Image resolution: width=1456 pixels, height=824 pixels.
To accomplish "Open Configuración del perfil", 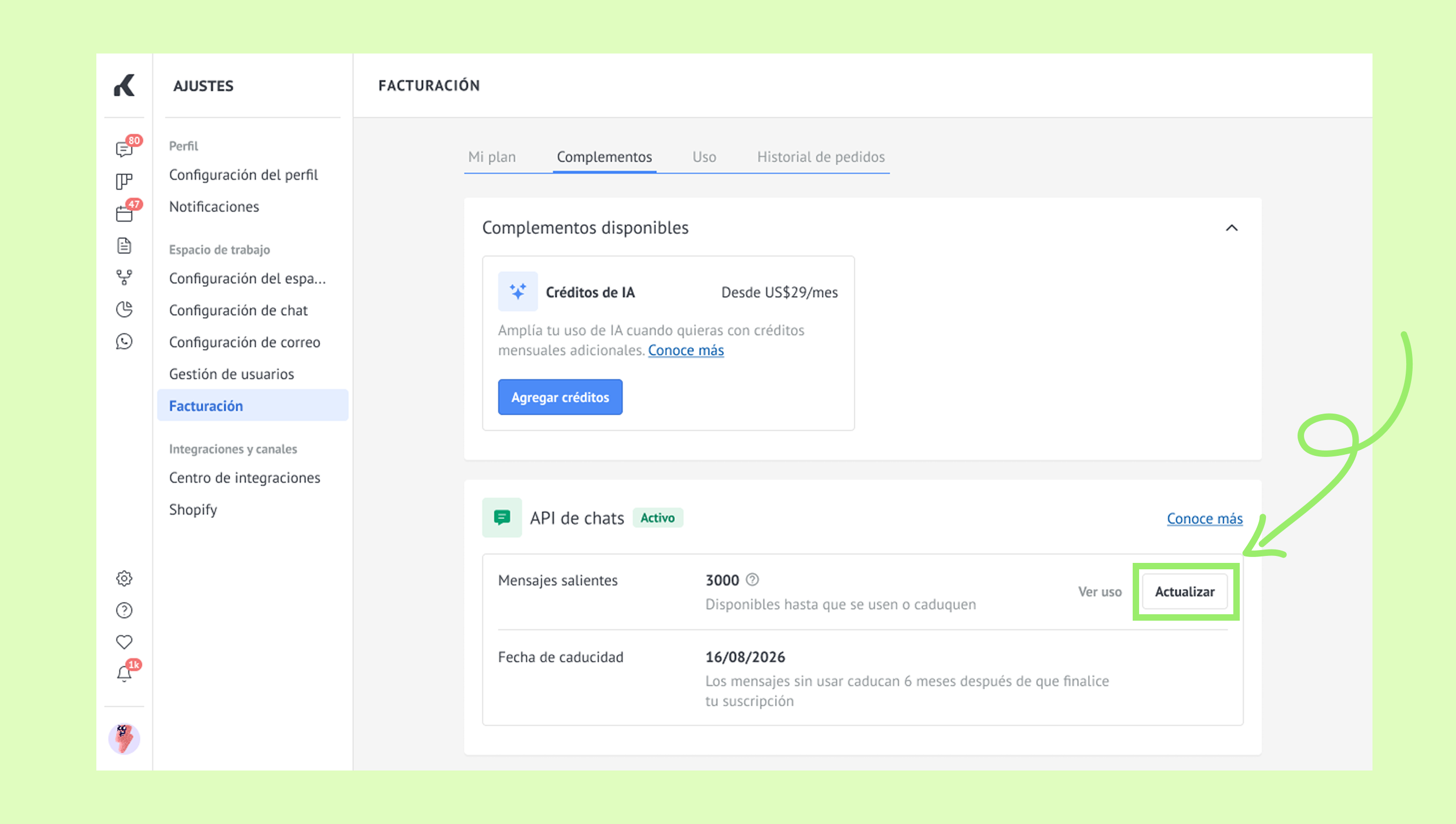I will [x=244, y=175].
